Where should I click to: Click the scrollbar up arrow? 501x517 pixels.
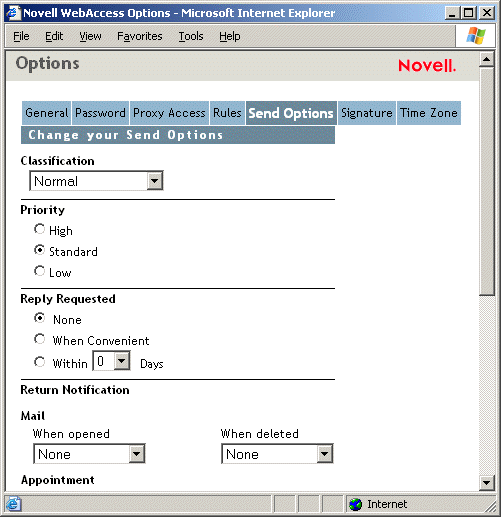[x=487, y=59]
